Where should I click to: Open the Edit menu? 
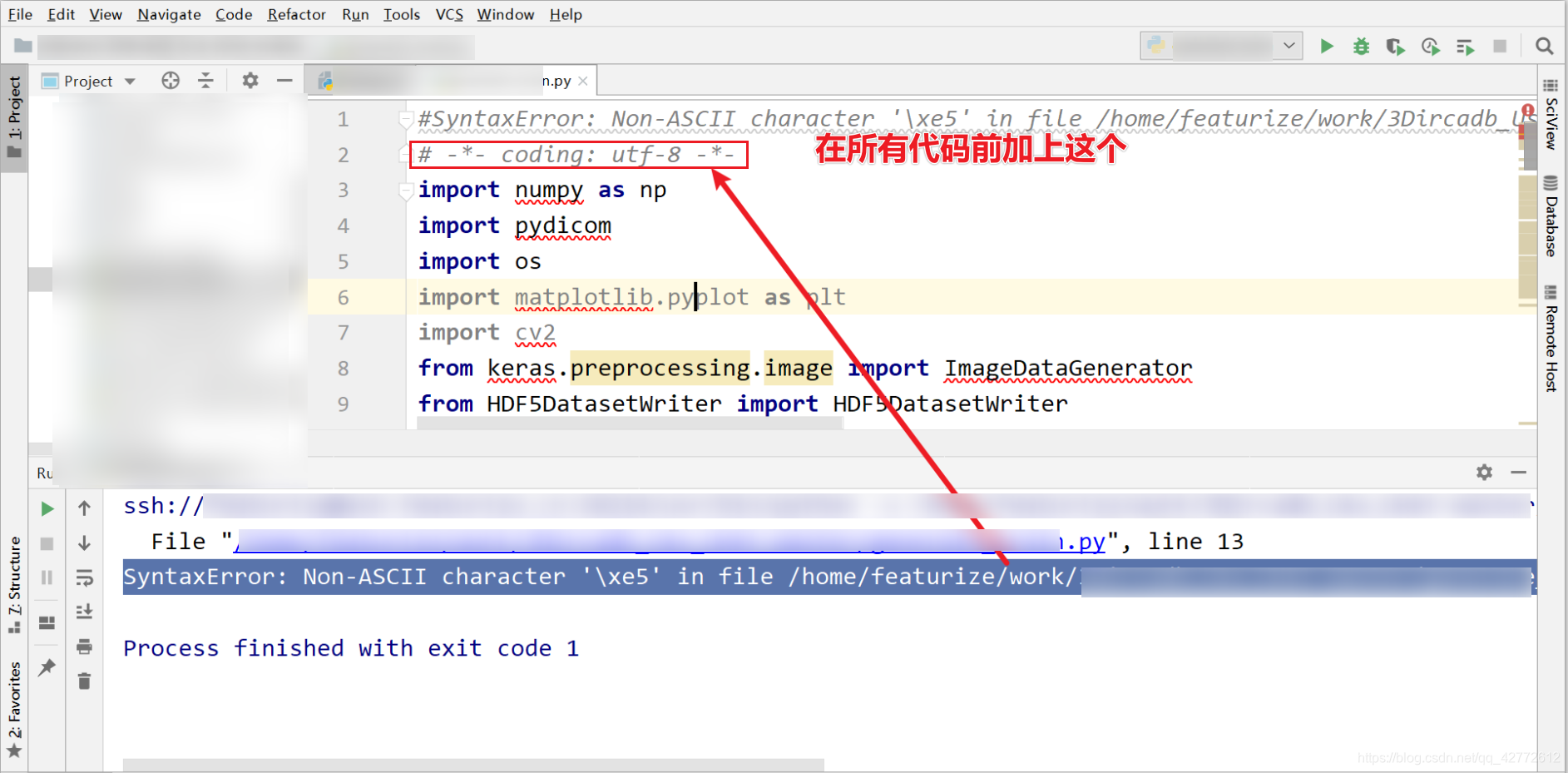(x=61, y=14)
